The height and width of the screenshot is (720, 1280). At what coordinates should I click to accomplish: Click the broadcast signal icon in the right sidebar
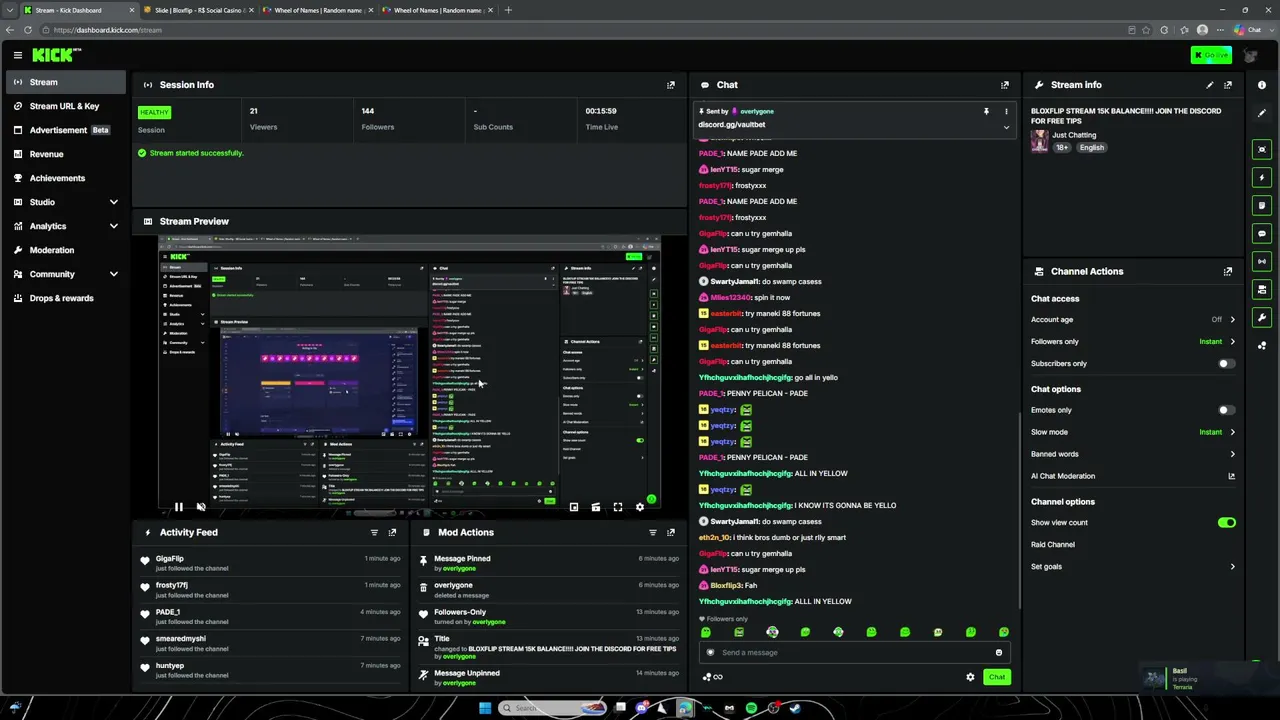coord(1262,261)
